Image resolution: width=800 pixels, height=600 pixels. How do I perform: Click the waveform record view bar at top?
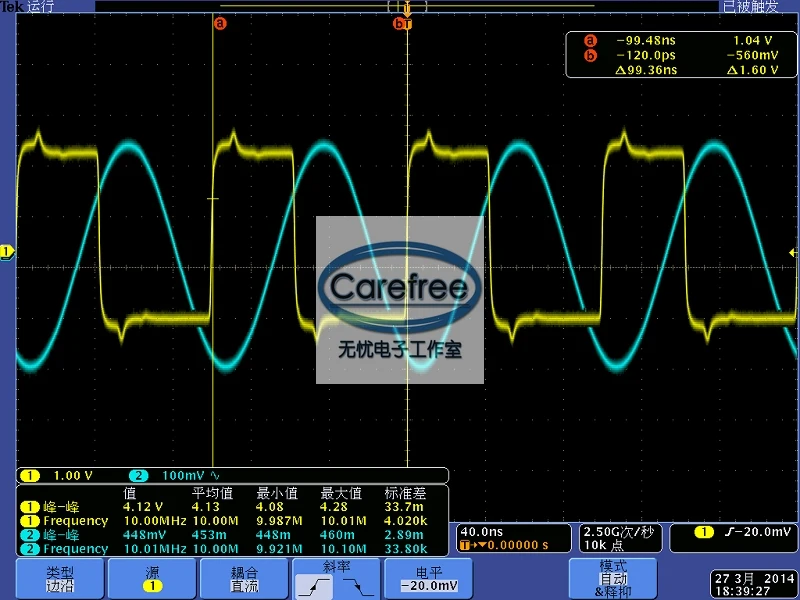coord(407,6)
